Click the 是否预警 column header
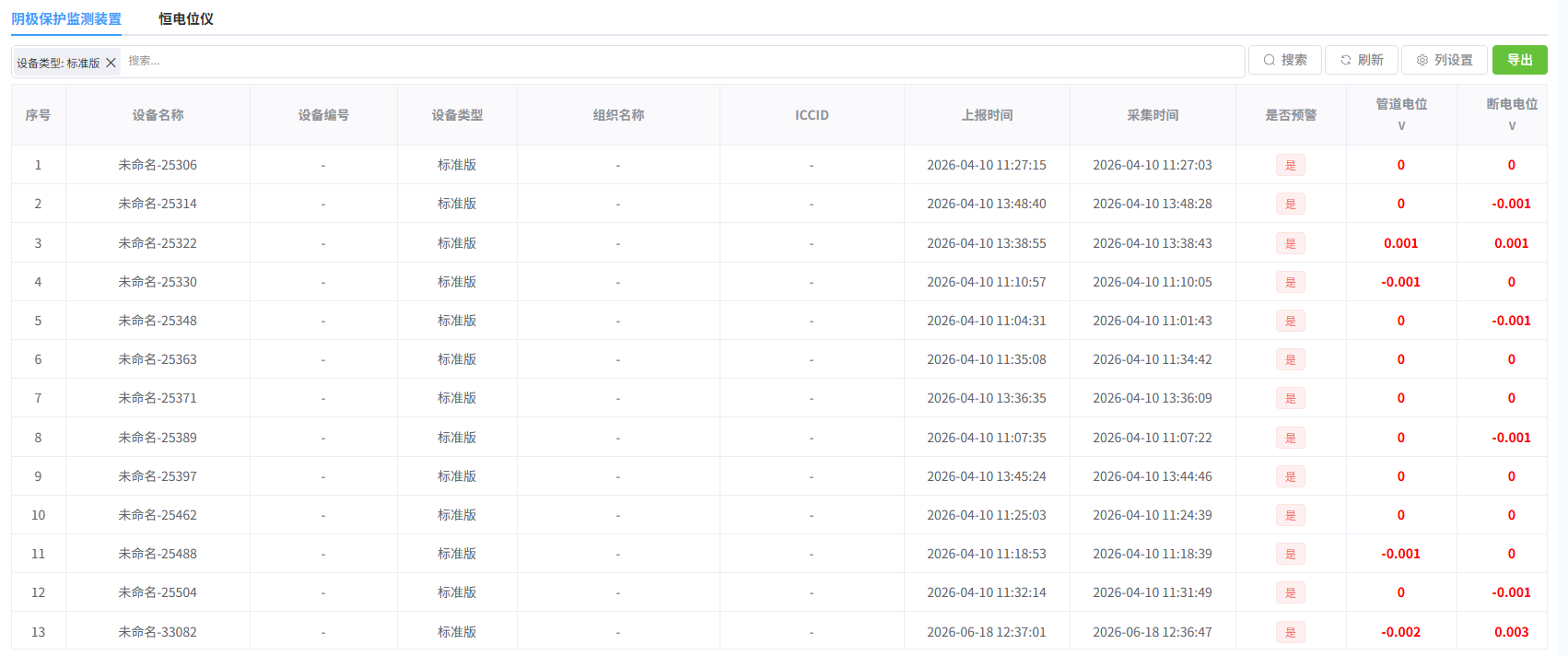 (x=1291, y=115)
